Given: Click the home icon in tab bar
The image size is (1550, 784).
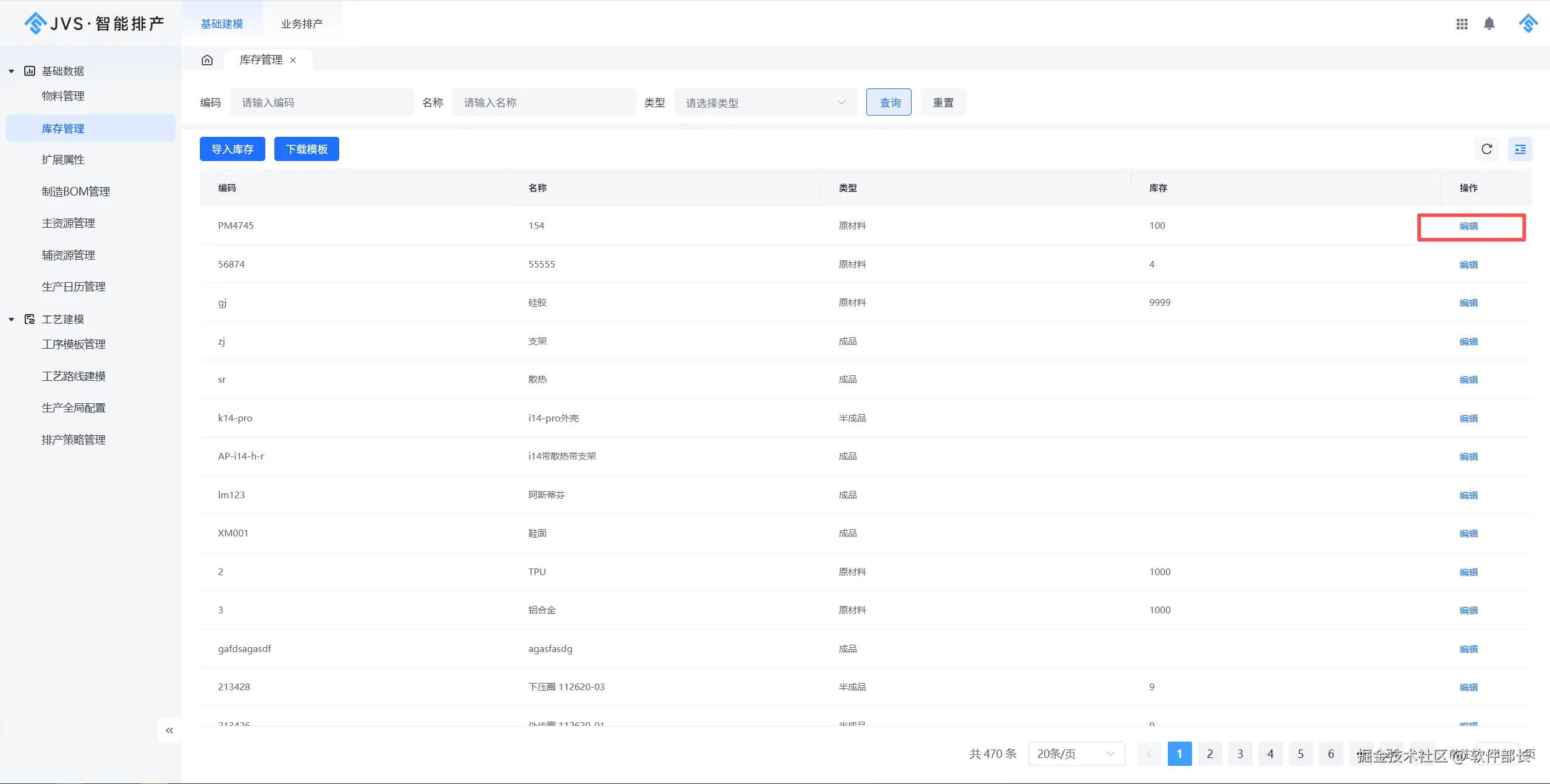Looking at the screenshot, I should tap(207, 60).
